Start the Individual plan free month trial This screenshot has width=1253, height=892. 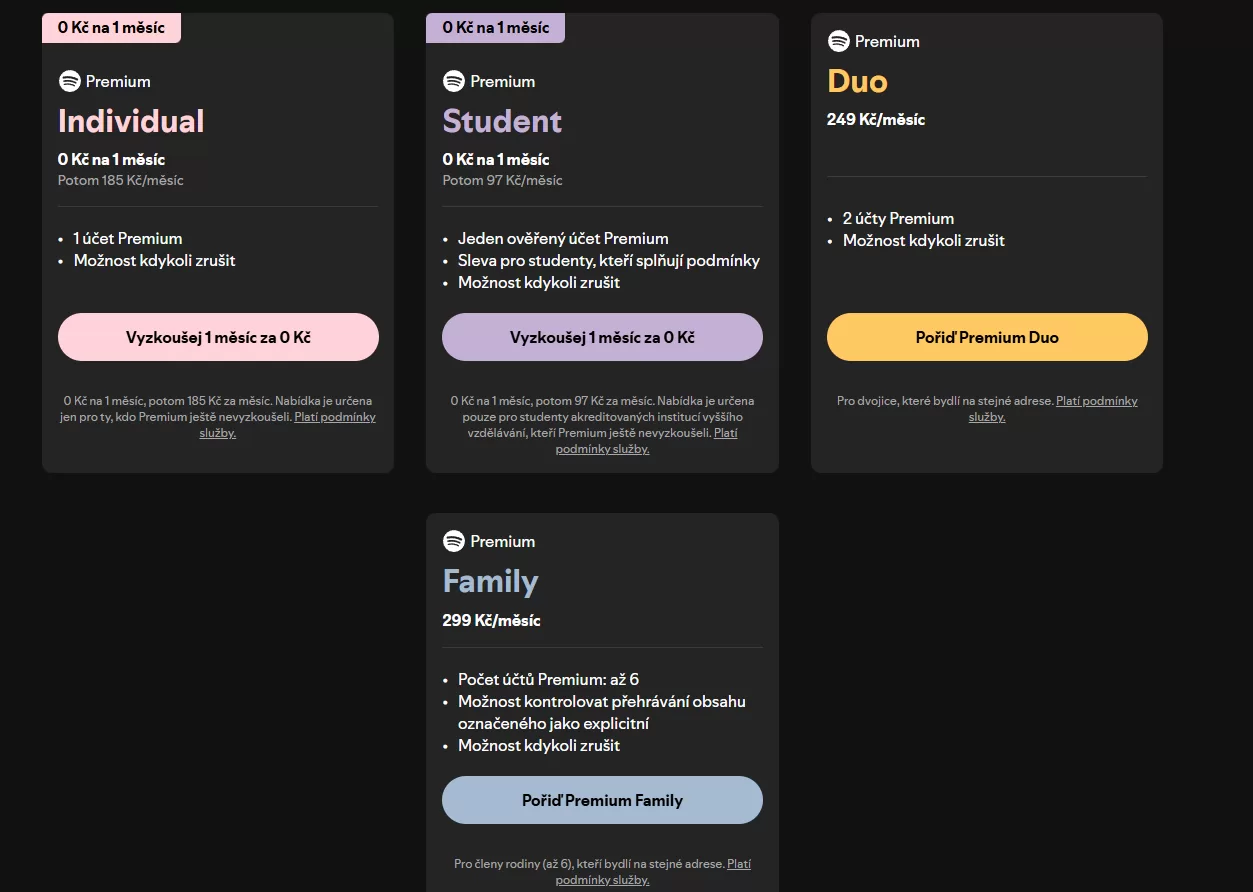pos(218,337)
